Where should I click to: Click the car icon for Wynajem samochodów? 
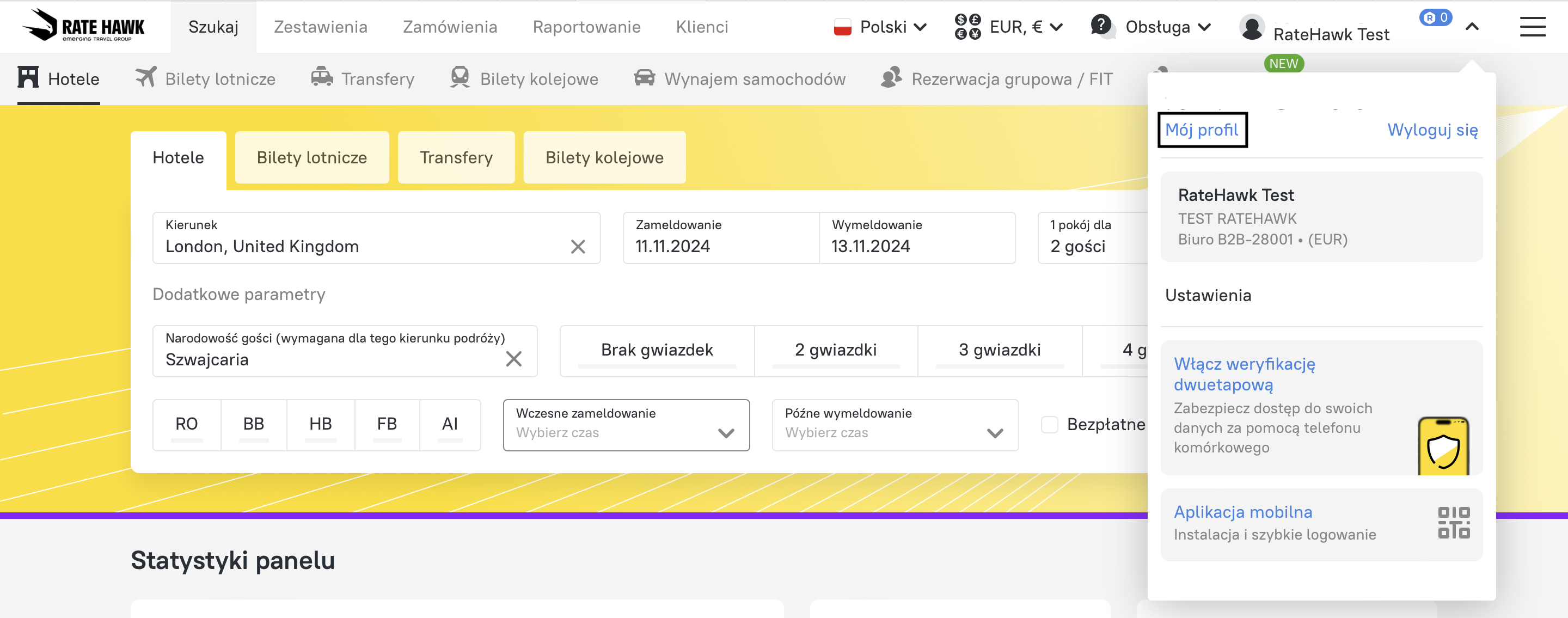(644, 78)
